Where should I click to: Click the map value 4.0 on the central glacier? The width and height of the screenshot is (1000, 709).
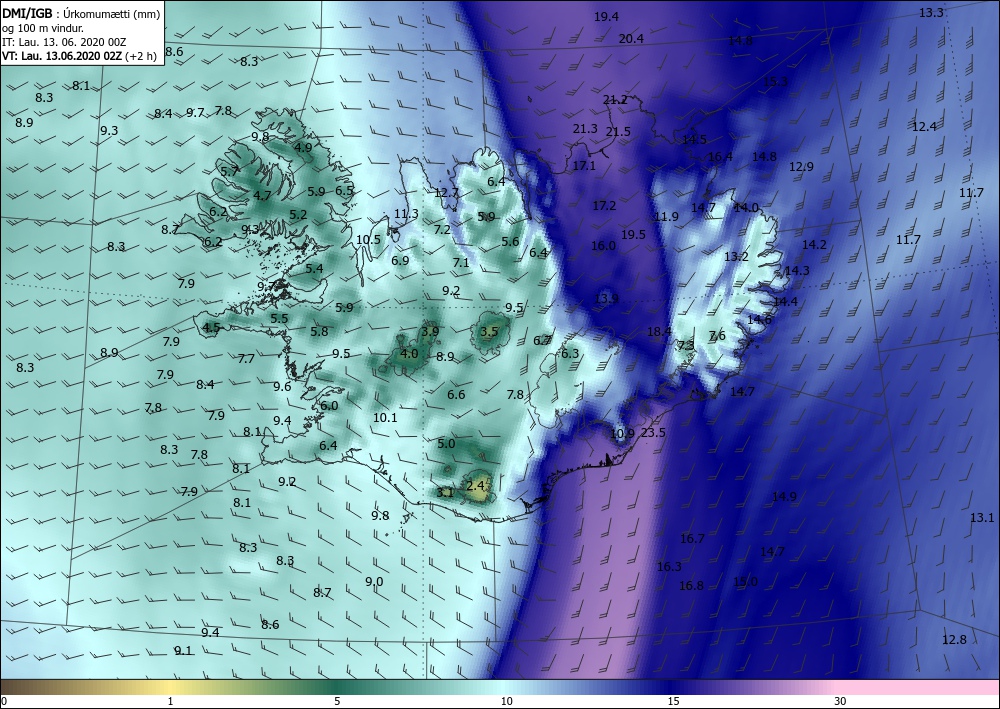[x=409, y=354]
